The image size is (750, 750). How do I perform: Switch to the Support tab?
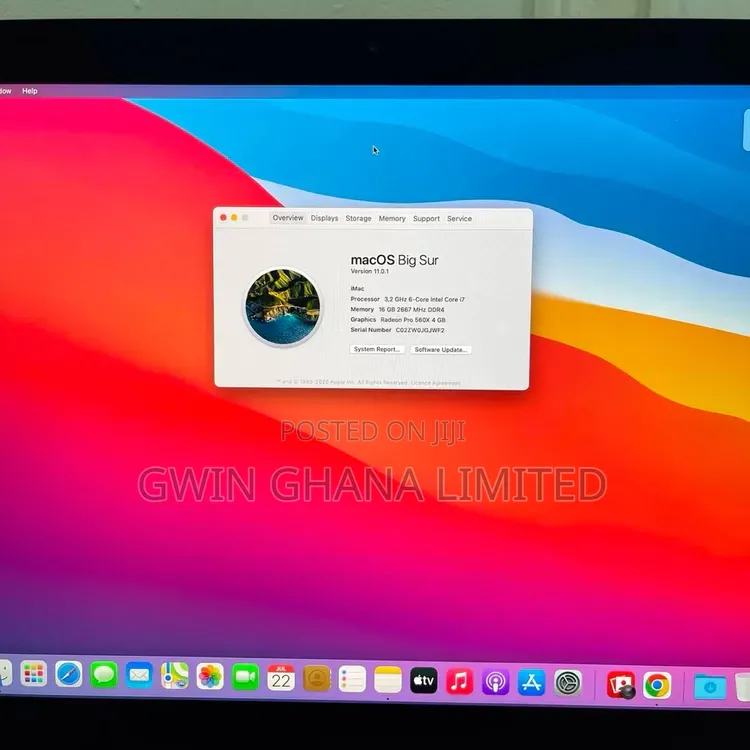pyautogui.click(x=426, y=219)
